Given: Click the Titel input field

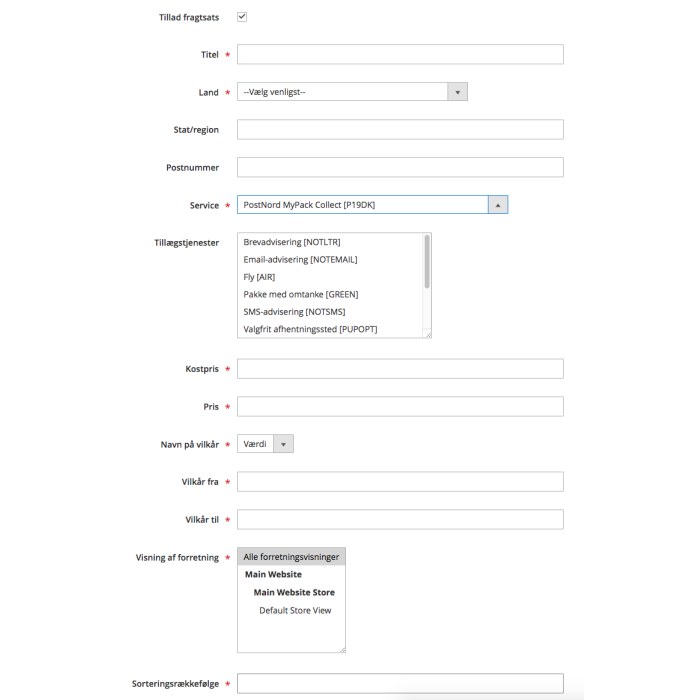Looking at the screenshot, I should tap(400, 54).
